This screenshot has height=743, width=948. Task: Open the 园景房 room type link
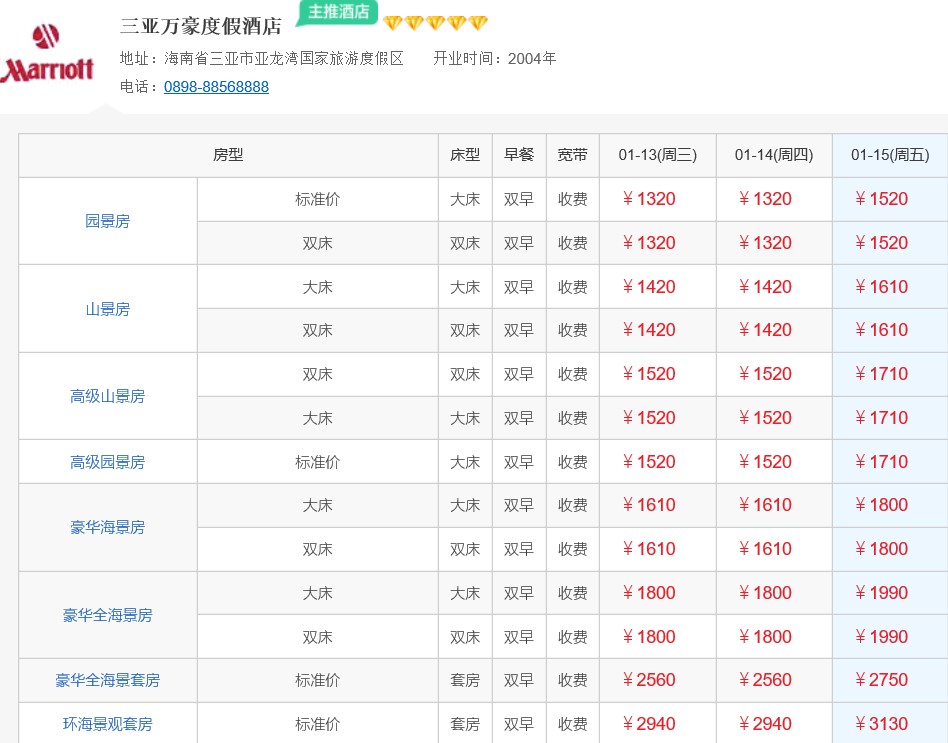click(x=107, y=221)
